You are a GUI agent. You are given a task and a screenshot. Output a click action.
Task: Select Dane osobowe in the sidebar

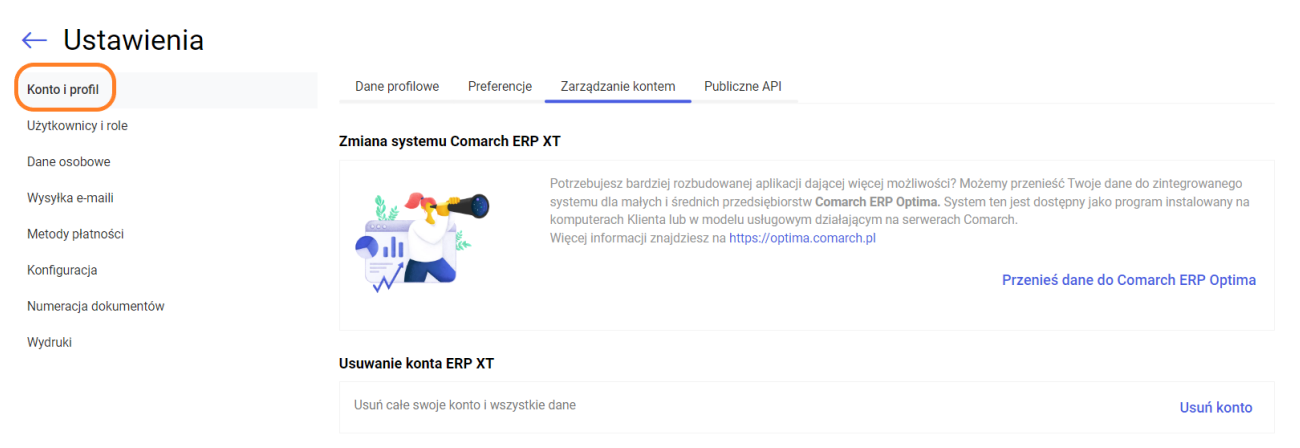click(68, 162)
